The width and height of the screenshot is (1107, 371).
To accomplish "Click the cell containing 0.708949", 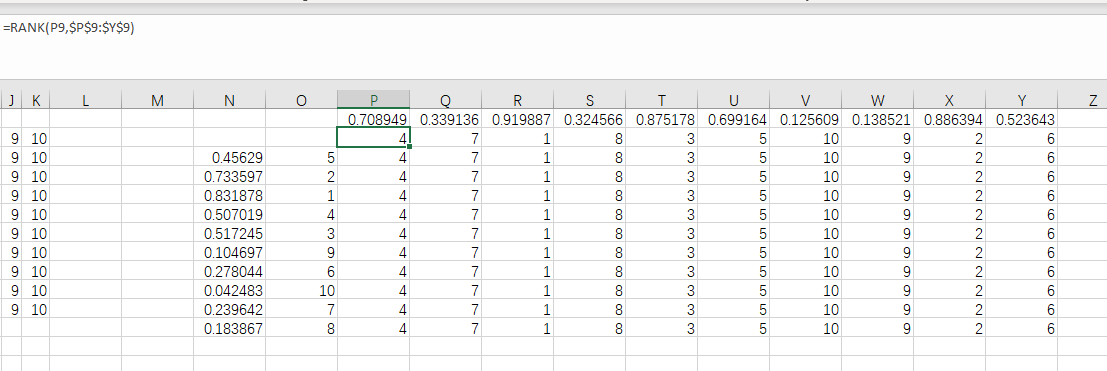I will [373, 119].
